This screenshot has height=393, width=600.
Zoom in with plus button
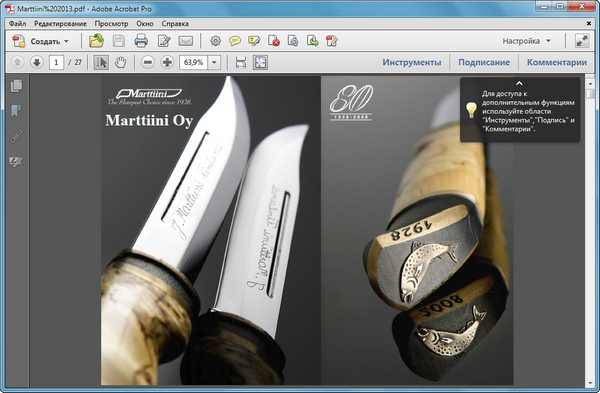coord(167,62)
